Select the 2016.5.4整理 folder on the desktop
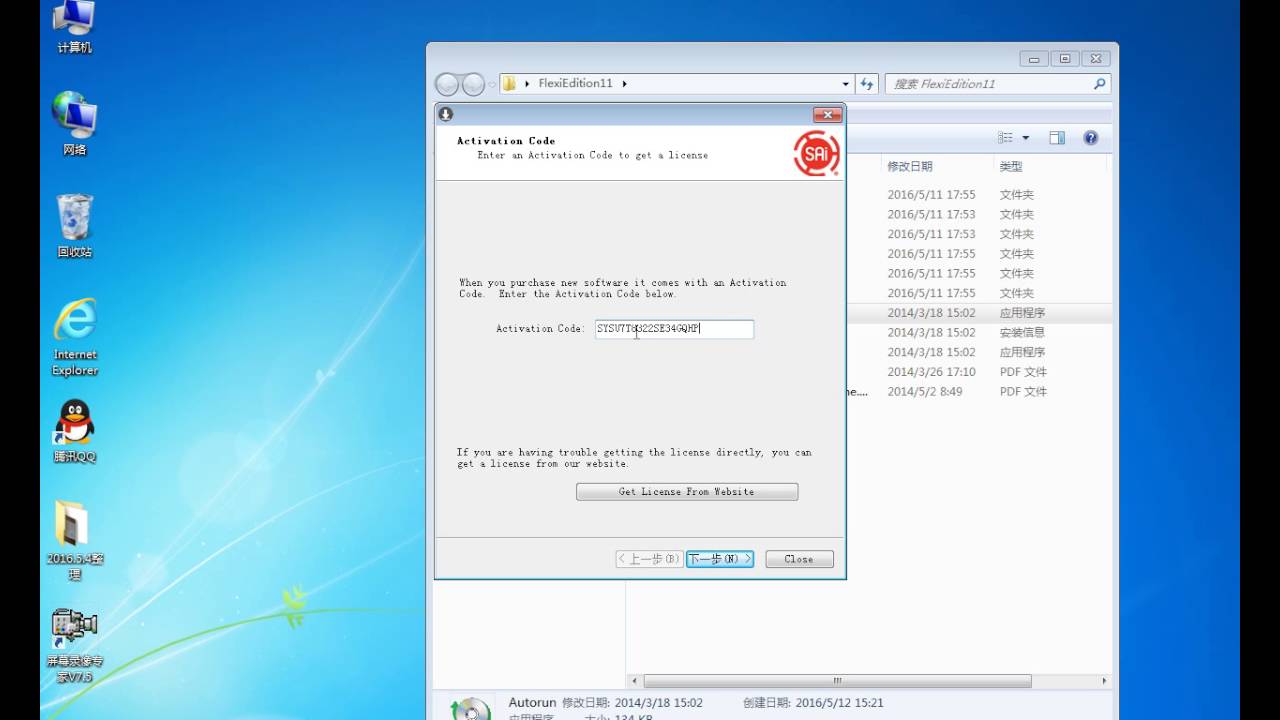The height and width of the screenshot is (720, 1280). point(74,540)
